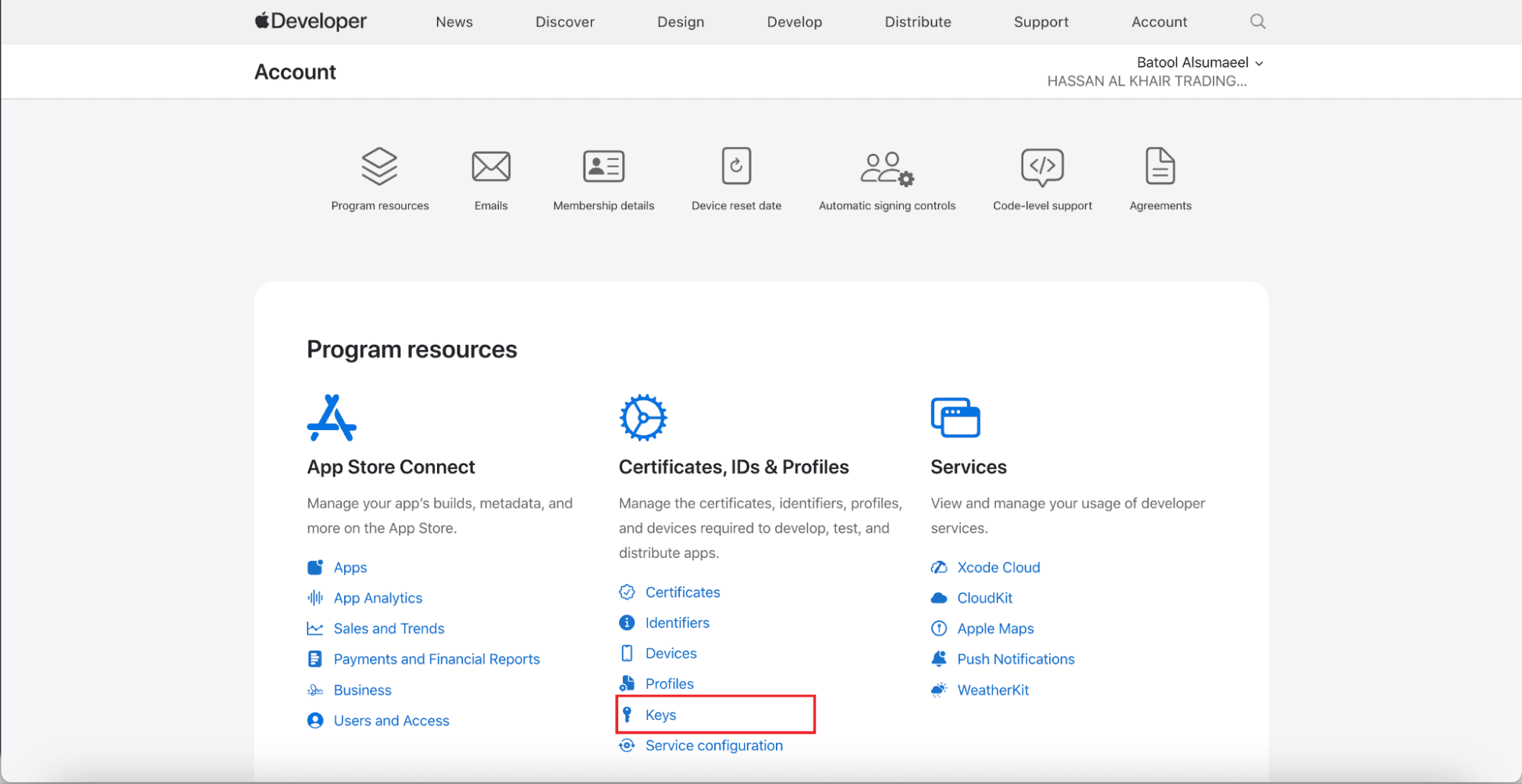Click the Certificates, IDs & Profiles gear icon
The width and height of the screenshot is (1522, 784).
coord(643,417)
